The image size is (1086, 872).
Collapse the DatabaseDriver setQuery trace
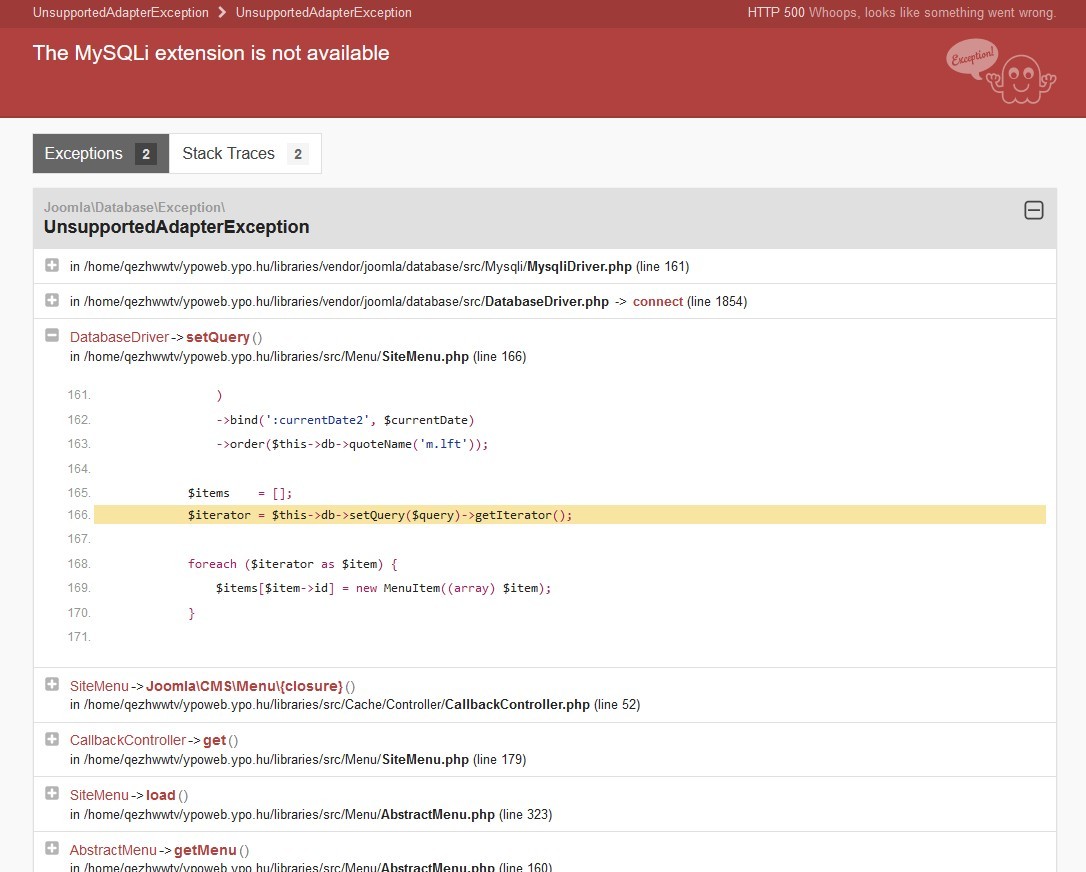52,336
